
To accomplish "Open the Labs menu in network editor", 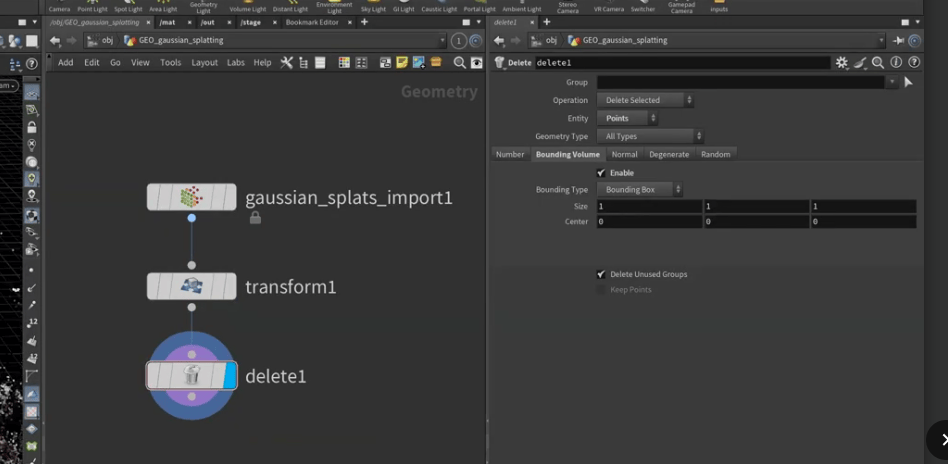I will click(x=235, y=62).
